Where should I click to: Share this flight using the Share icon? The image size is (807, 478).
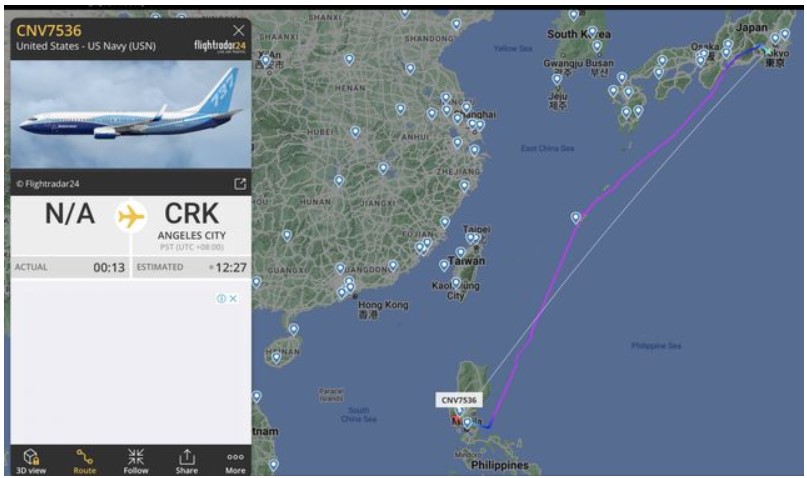click(186, 461)
